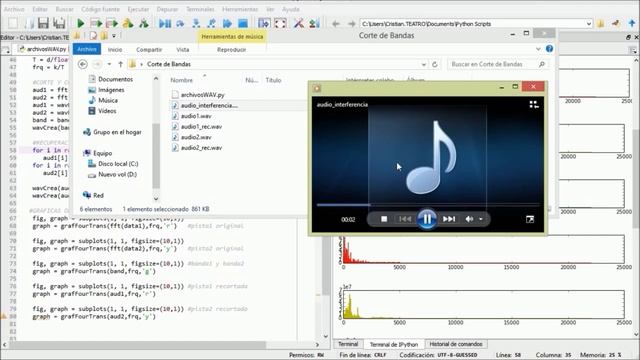Image resolution: width=640 pixels, height=360 pixels.
Task: Run current cell in Spyder
Action: tap(96, 24)
